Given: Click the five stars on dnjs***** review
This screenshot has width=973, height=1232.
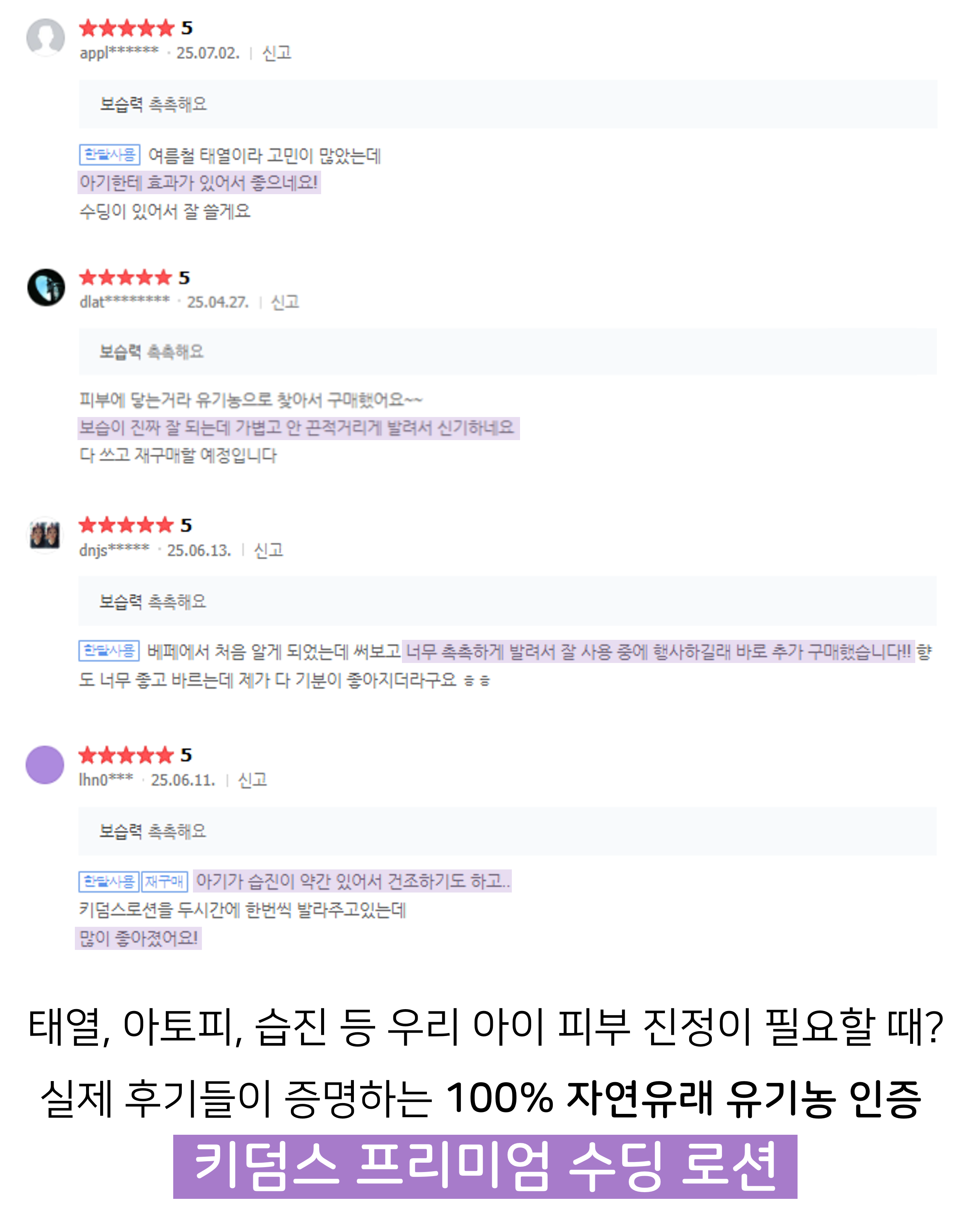Looking at the screenshot, I should [x=126, y=525].
